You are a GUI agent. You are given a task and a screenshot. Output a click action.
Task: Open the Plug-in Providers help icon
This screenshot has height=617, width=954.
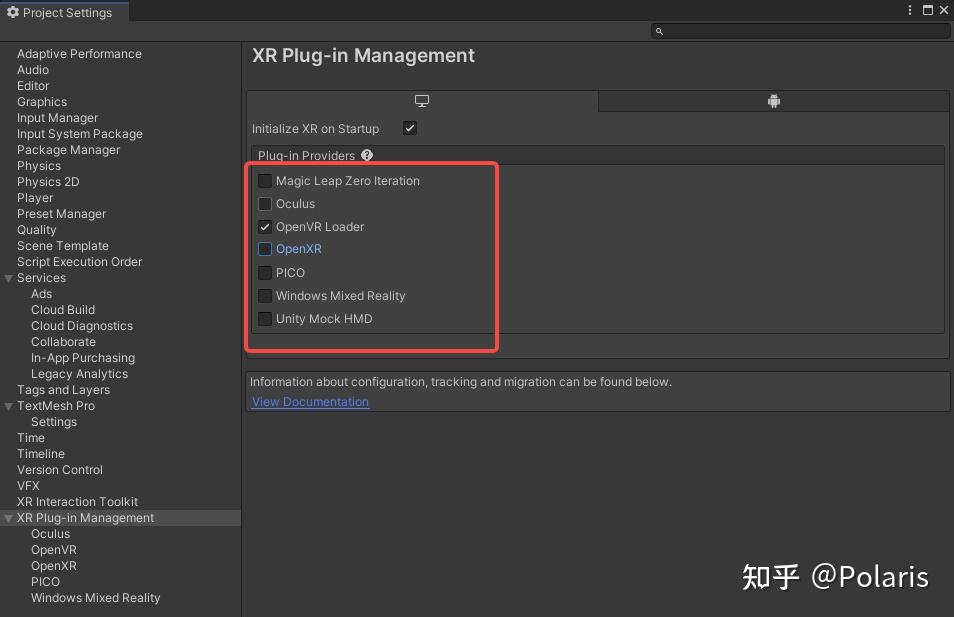pyautogui.click(x=367, y=156)
